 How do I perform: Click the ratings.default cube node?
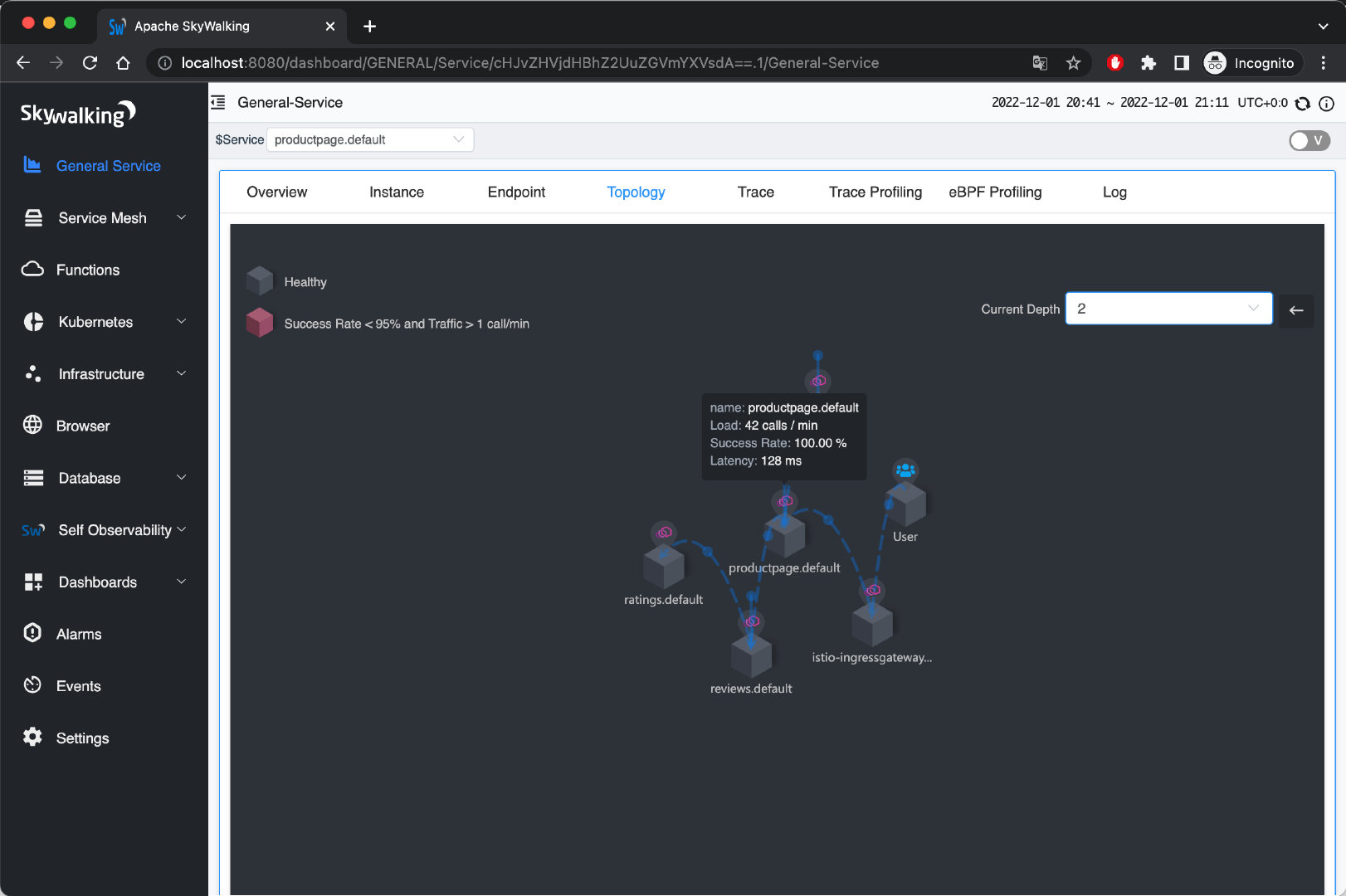(x=663, y=567)
